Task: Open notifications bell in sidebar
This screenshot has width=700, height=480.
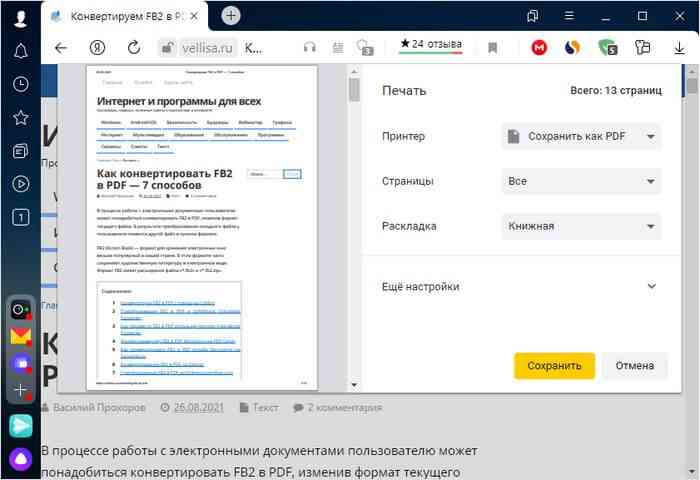Action: (21, 51)
